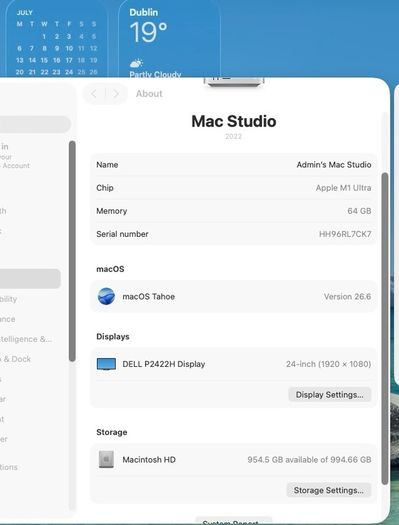Click the Mac Studio title heading
The image size is (399, 525).
click(x=234, y=121)
